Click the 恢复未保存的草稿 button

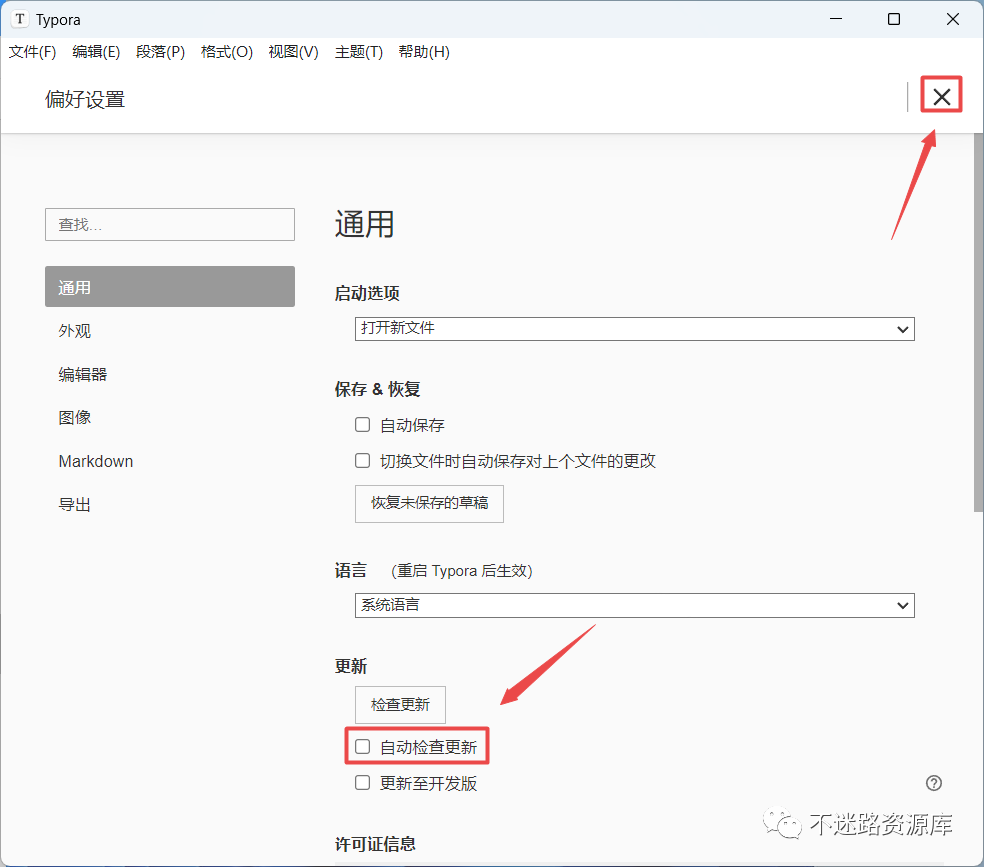coord(429,503)
